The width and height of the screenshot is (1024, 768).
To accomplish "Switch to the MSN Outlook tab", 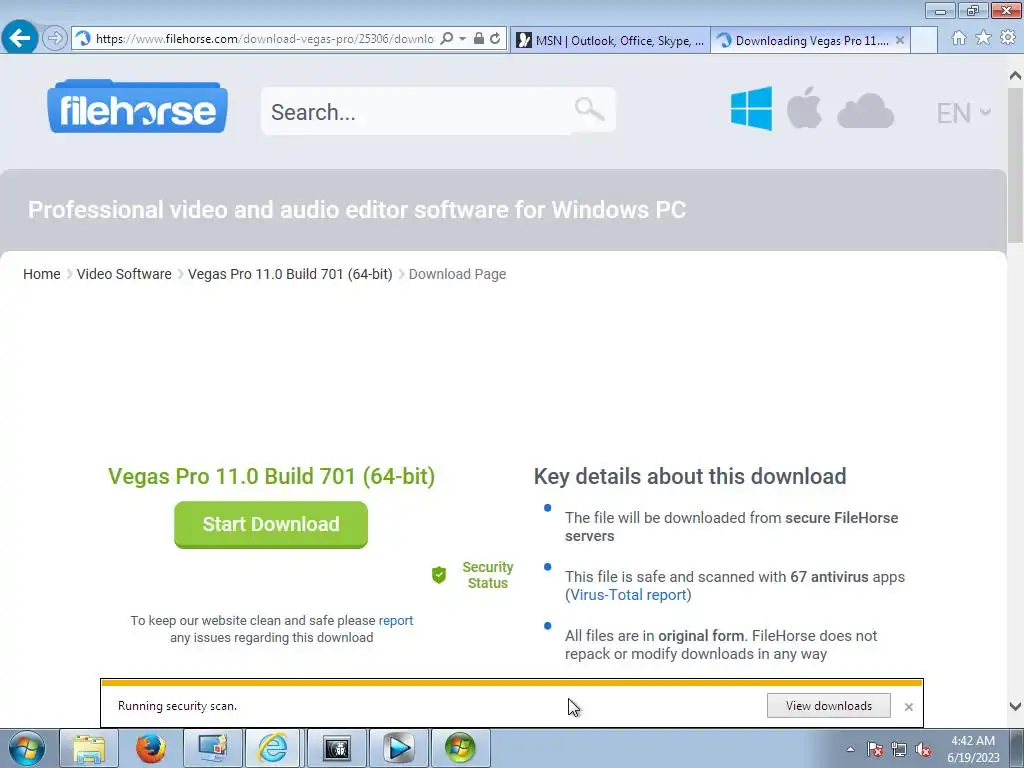I will (610, 40).
